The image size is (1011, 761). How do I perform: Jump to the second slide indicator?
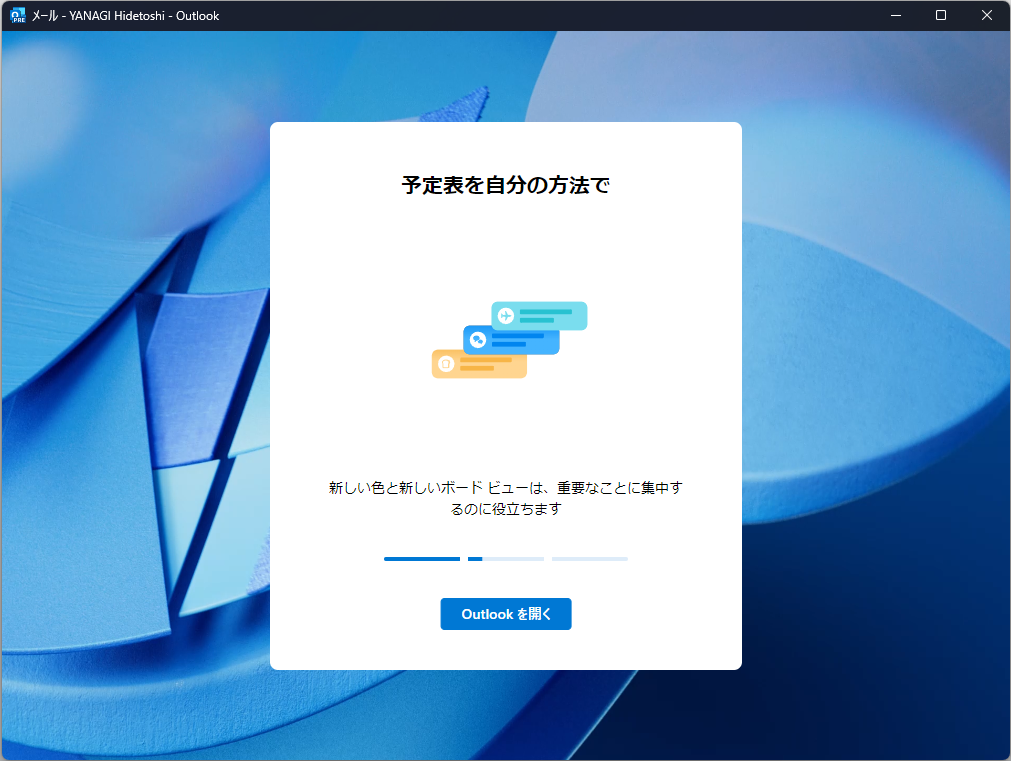coord(505,558)
